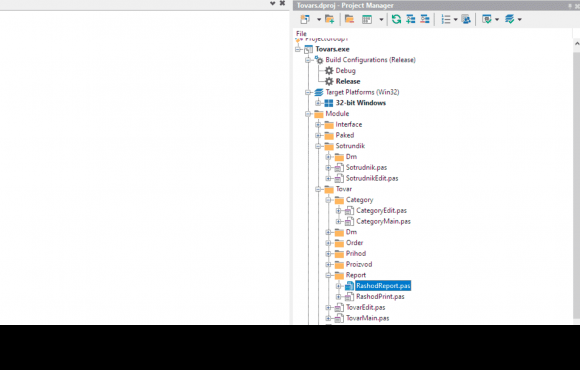
Task: Select the Debug build configuration
Action: pyautogui.click(x=345, y=71)
